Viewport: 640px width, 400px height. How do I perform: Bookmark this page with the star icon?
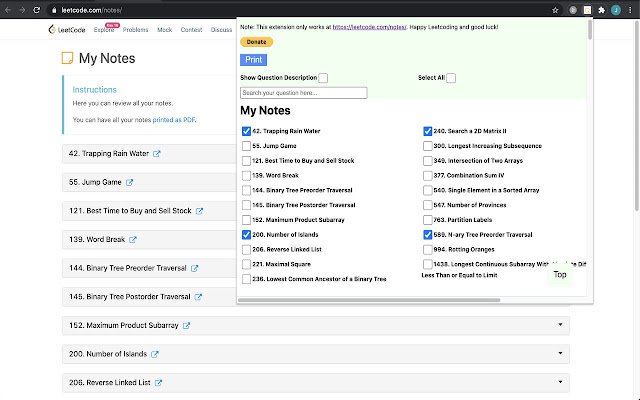(x=555, y=10)
